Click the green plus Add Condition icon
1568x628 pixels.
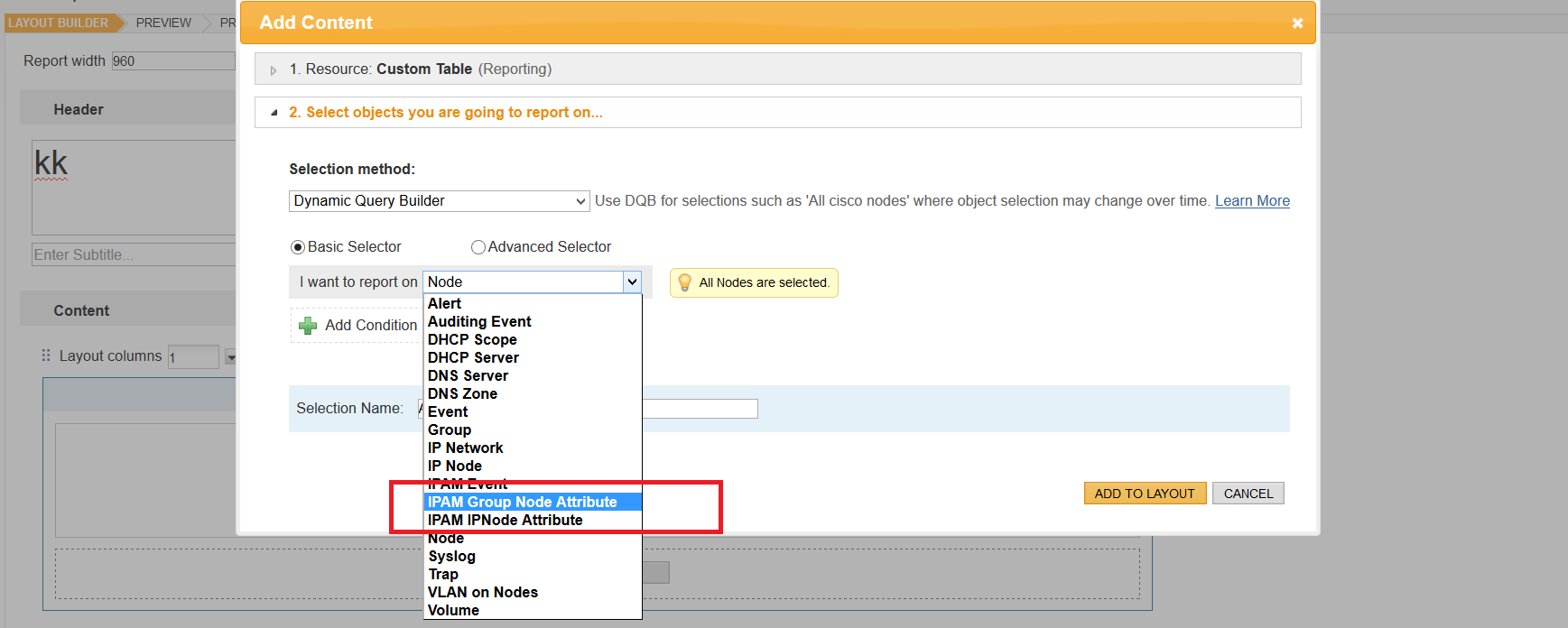point(308,326)
